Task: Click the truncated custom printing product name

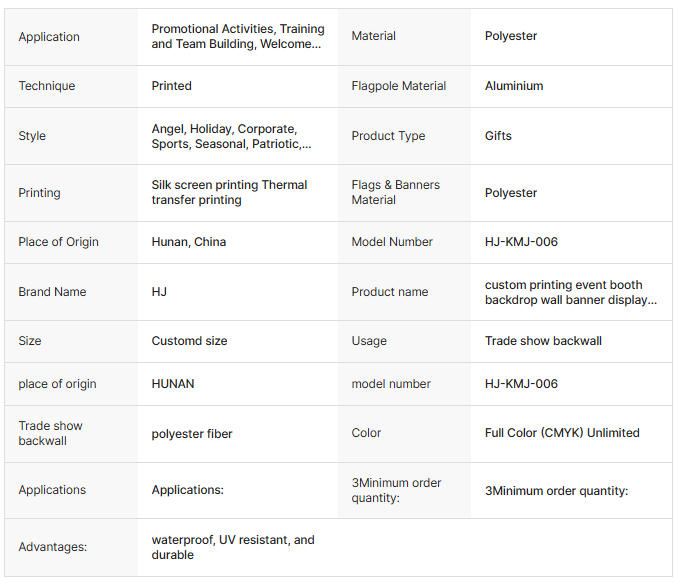Action: coord(570,292)
